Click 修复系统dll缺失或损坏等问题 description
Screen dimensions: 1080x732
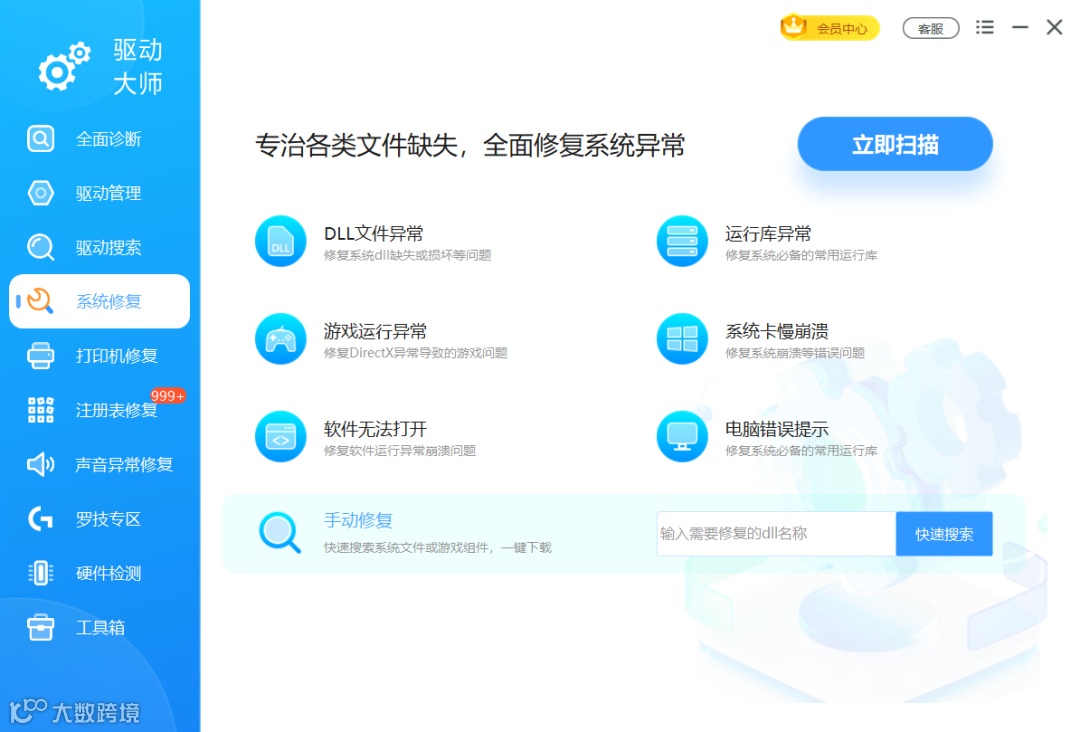(407, 255)
